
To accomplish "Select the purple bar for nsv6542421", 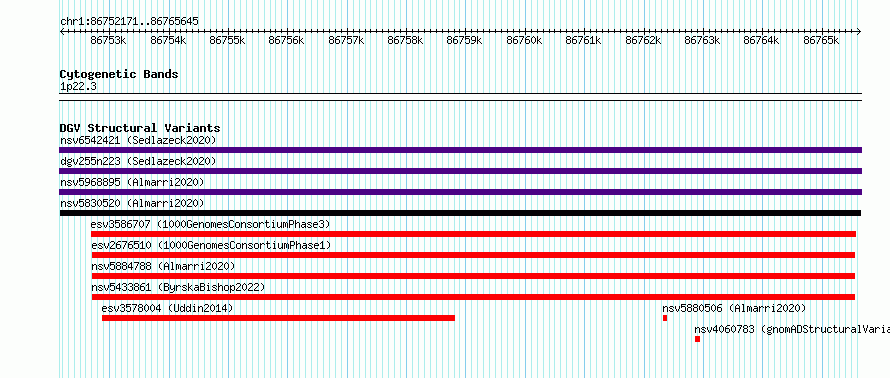I will 460,150.
